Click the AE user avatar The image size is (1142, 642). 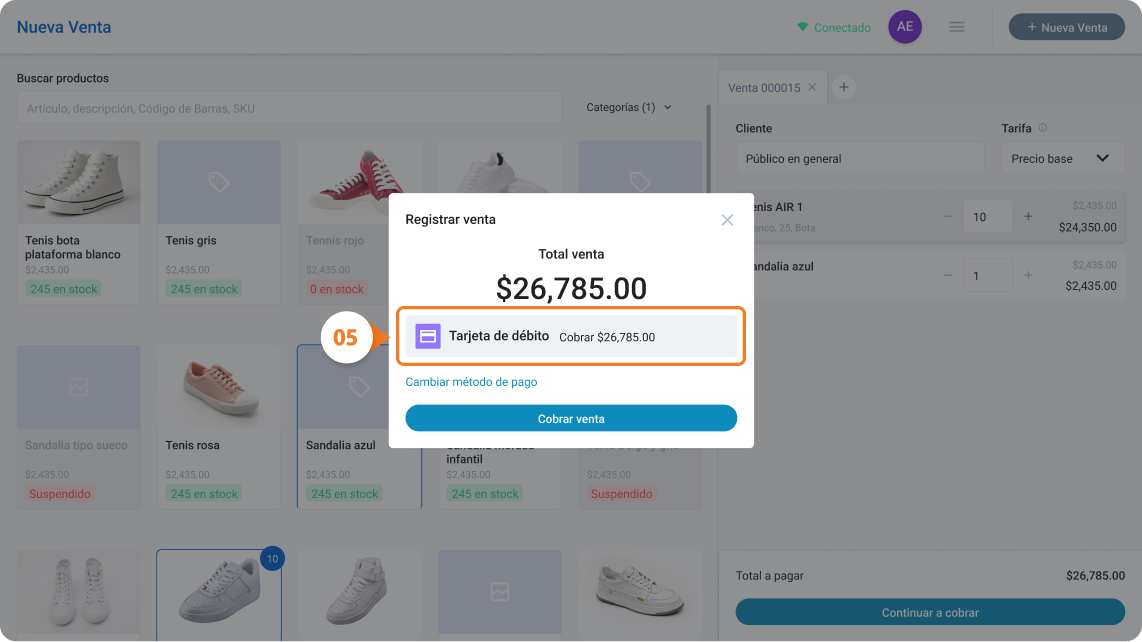905,27
